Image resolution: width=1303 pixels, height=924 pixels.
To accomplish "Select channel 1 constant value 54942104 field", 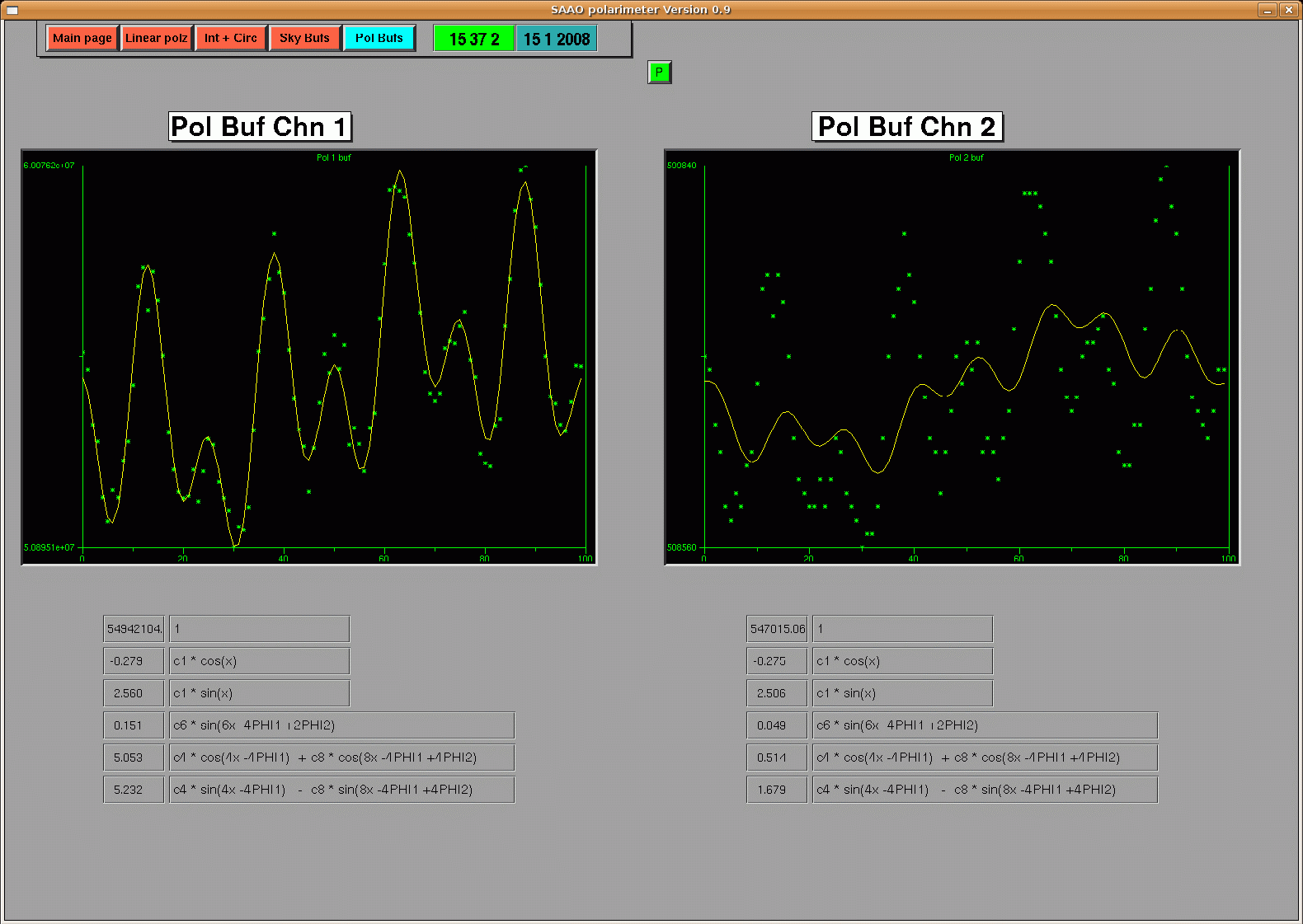I will tap(134, 629).
